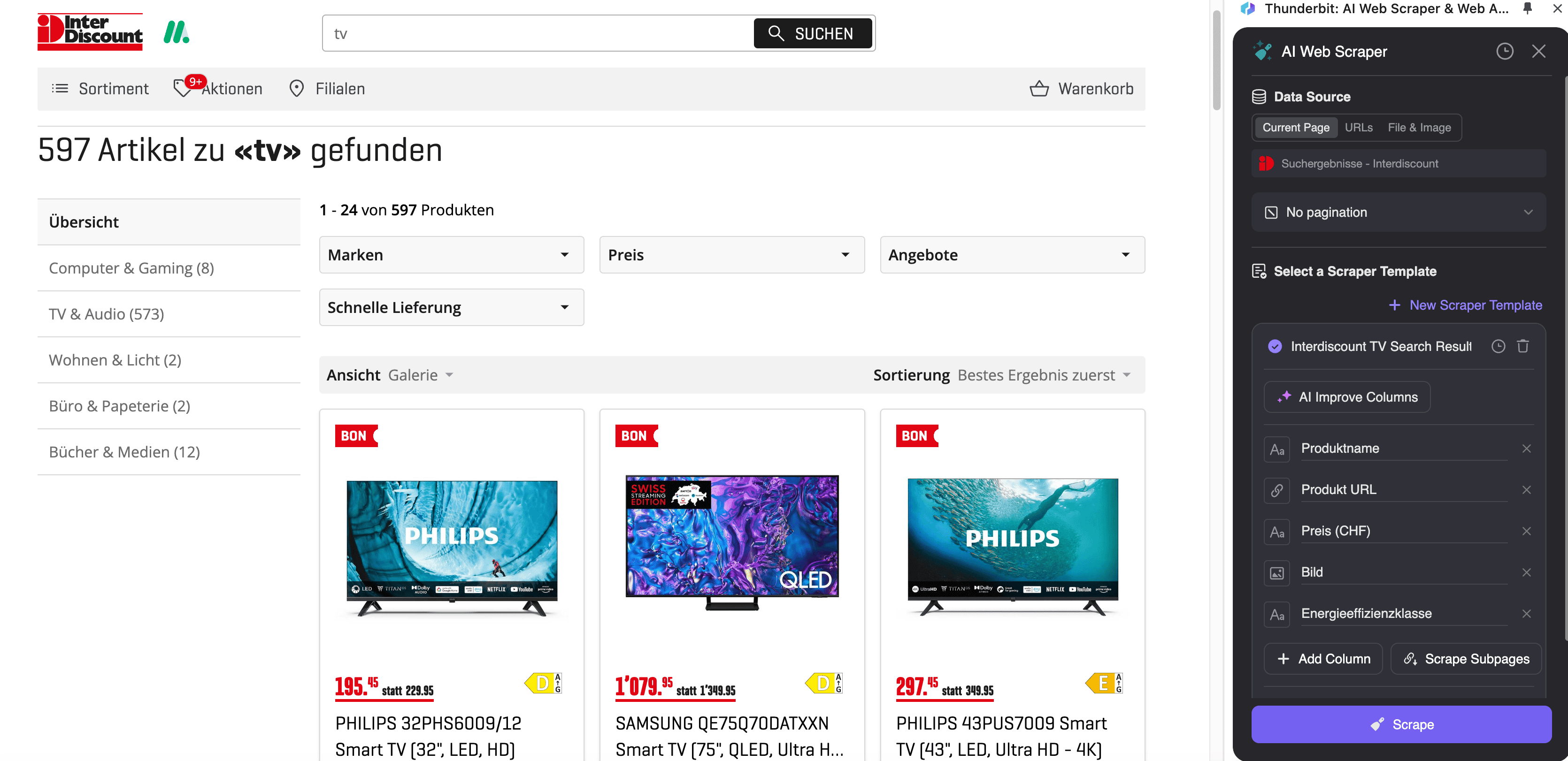This screenshot has width=1568, height=761.
Task: Open the scraper history clock icon
Action: pos(1504,51)
